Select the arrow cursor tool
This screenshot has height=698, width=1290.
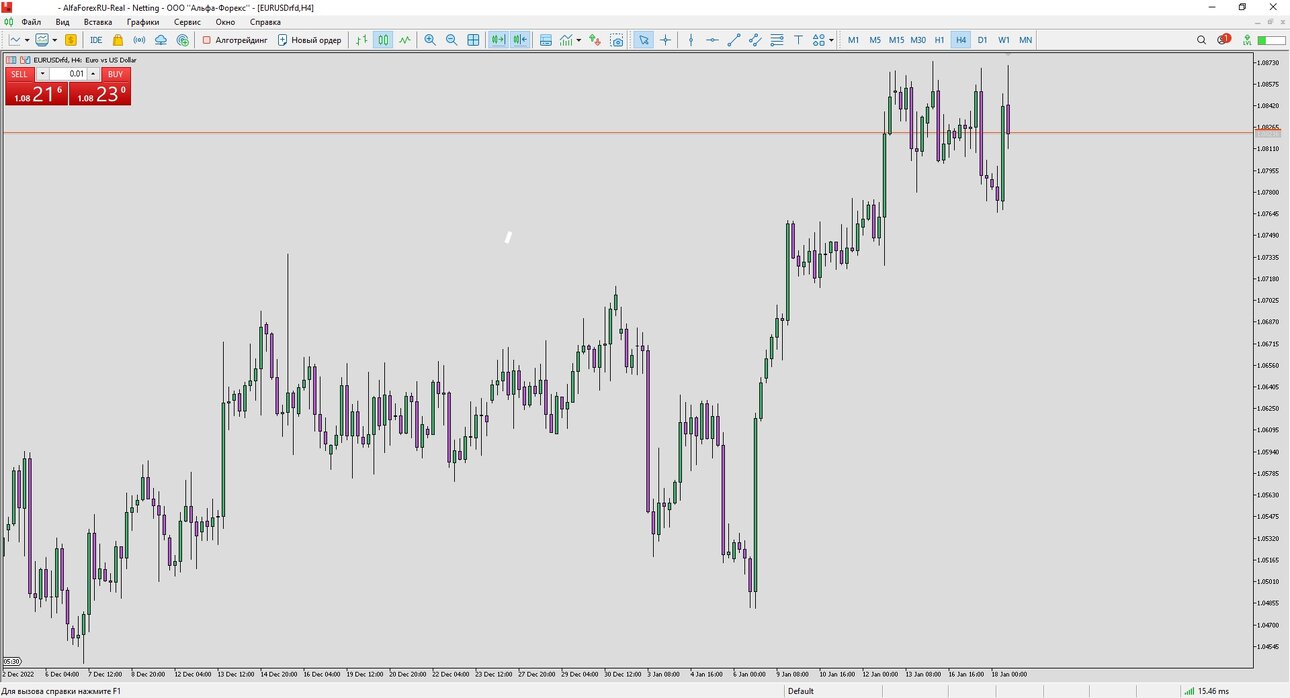point(644,40)
